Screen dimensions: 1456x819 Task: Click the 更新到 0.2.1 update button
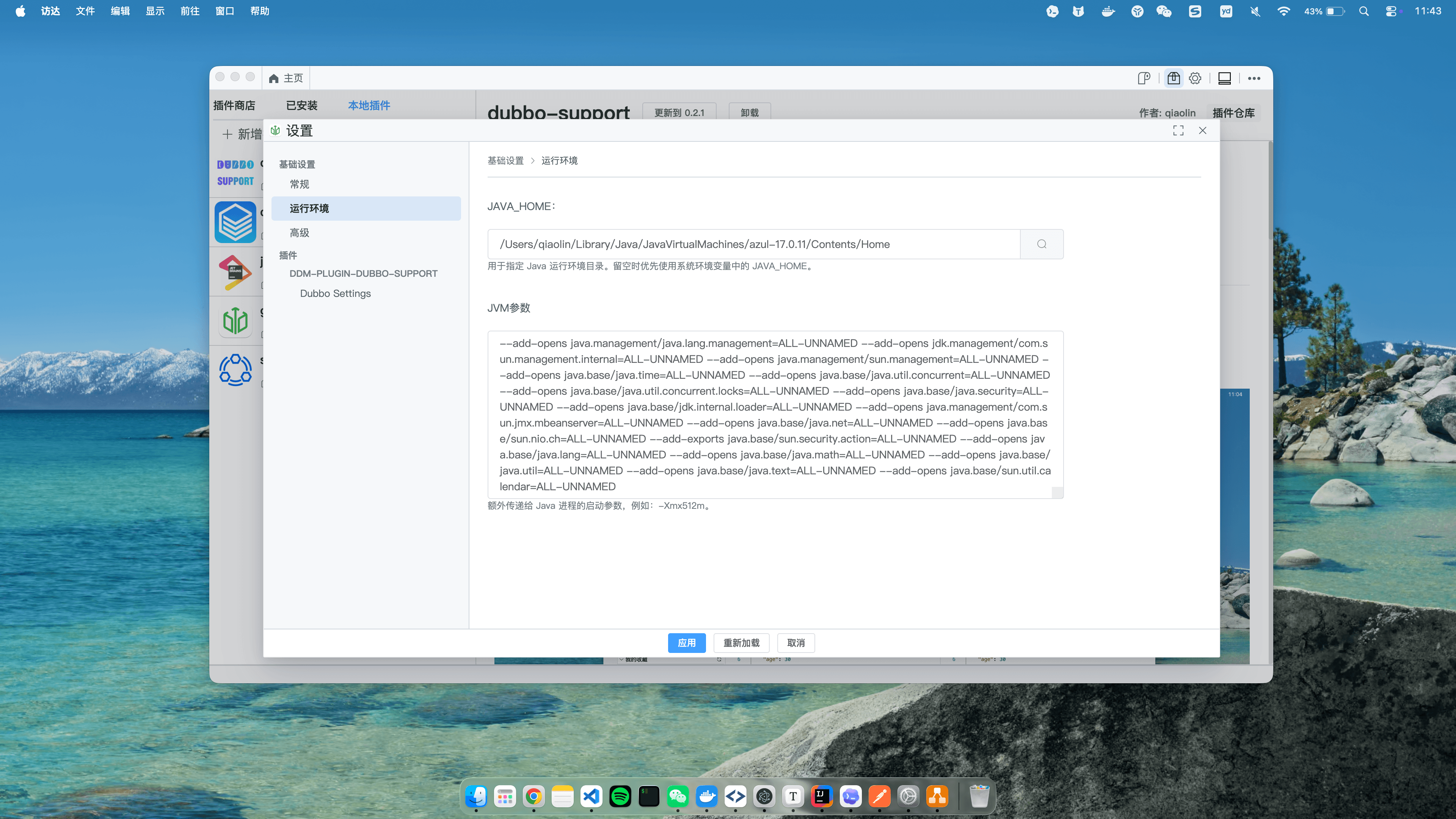pos(679,113)
